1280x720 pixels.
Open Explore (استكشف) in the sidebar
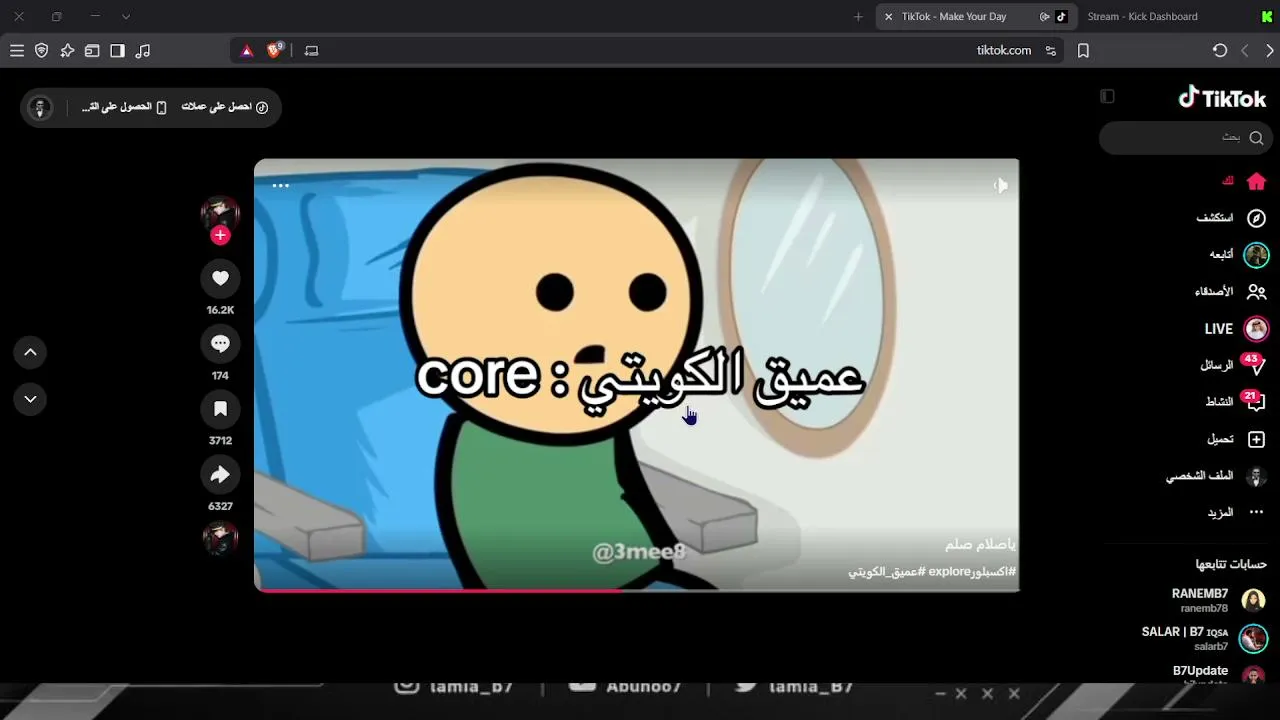(x=1231, y=218)
